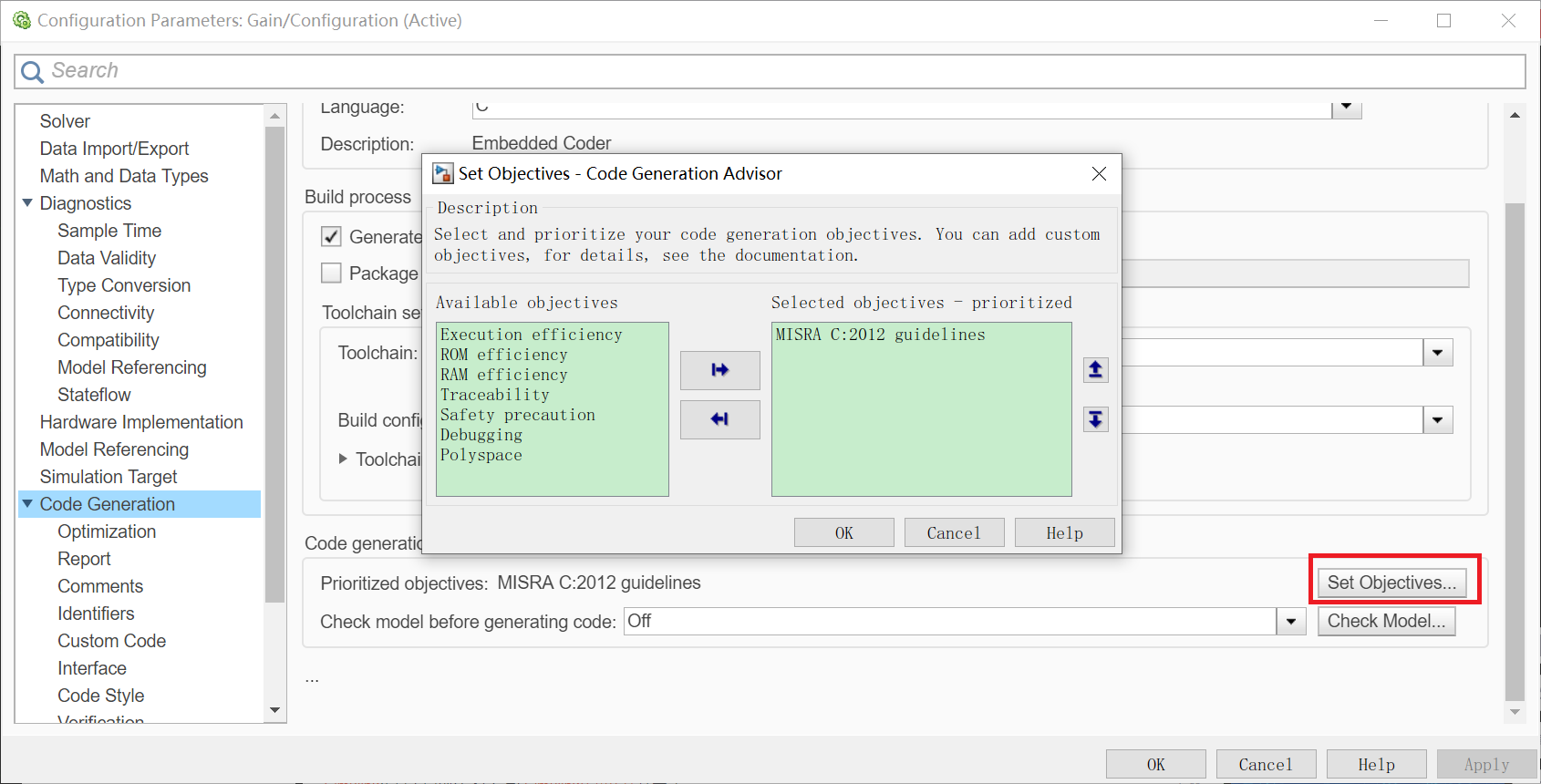Click OK in Configuration Parameters window
The width and height of the screenshot is (1541, 784).
point(1156,764)
